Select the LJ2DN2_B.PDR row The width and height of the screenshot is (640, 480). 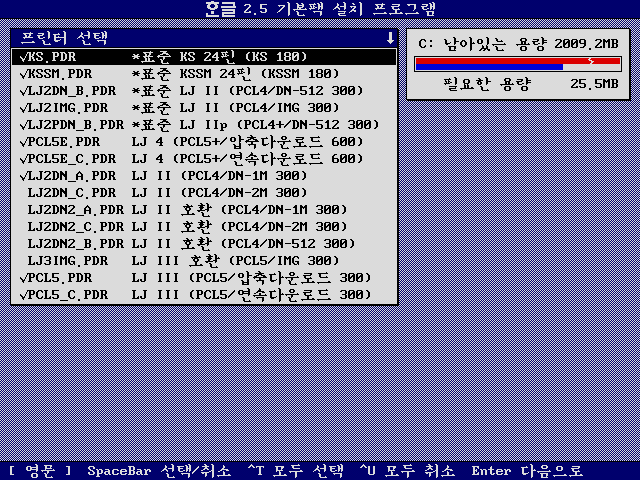[204, 244]
